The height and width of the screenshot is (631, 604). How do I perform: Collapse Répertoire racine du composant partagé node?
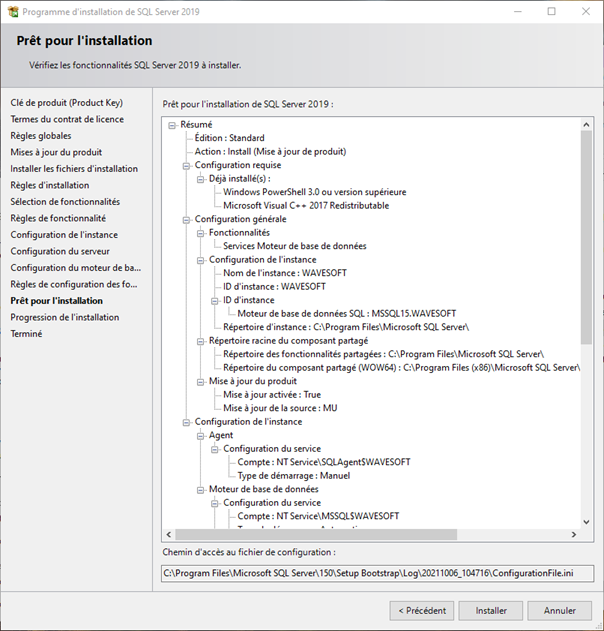(200, 342)
